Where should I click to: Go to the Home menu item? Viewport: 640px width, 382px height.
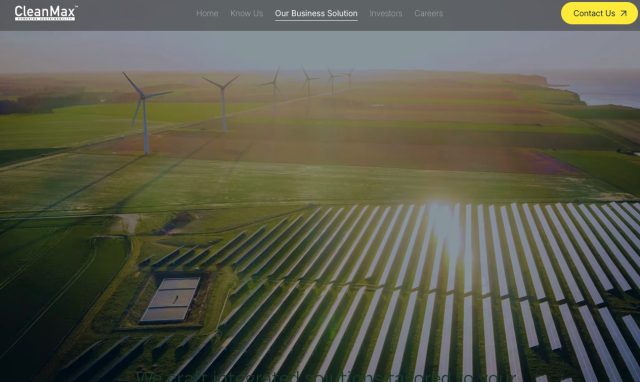tap(207, 13)
